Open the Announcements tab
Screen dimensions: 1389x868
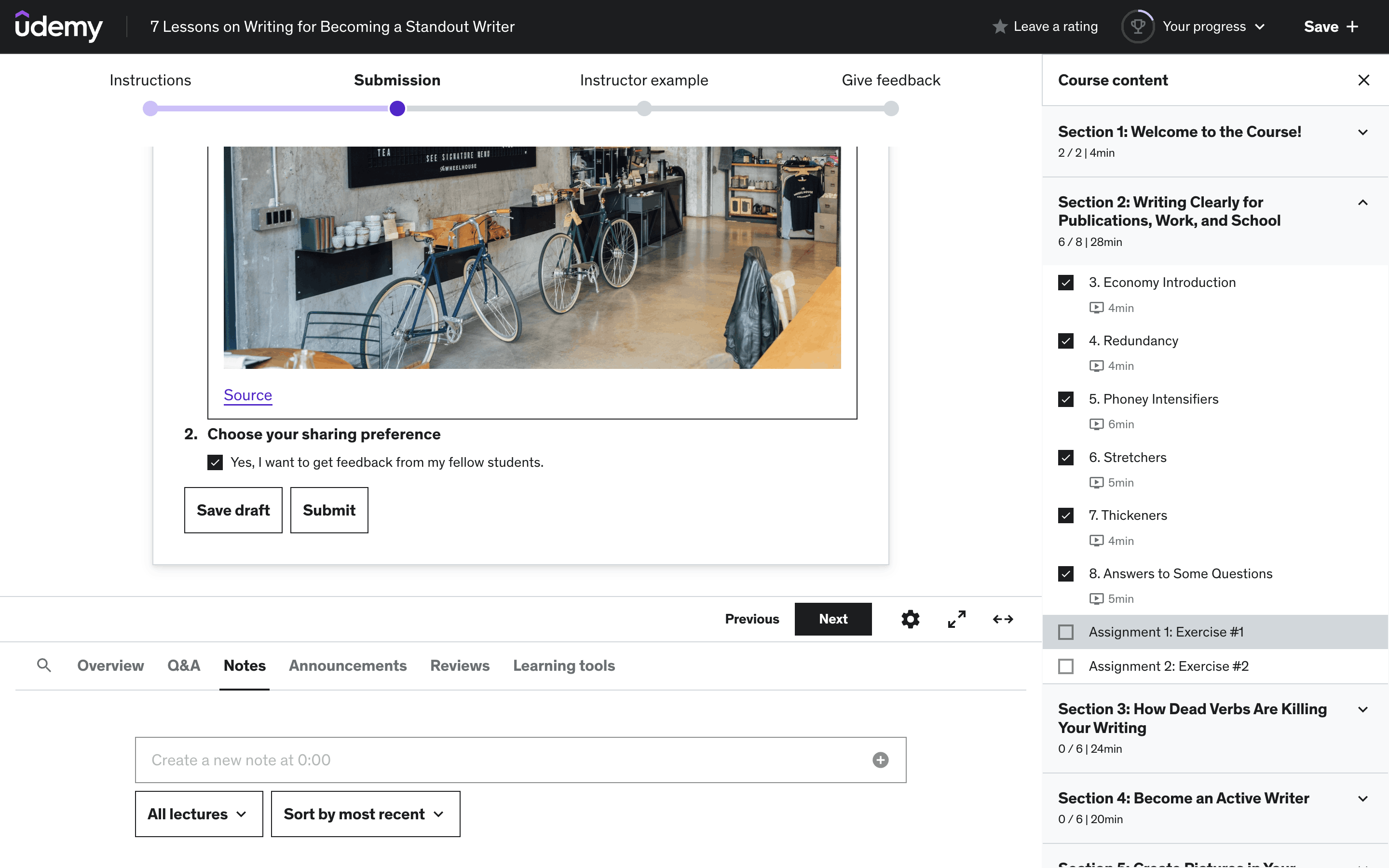tap(348, 665)
